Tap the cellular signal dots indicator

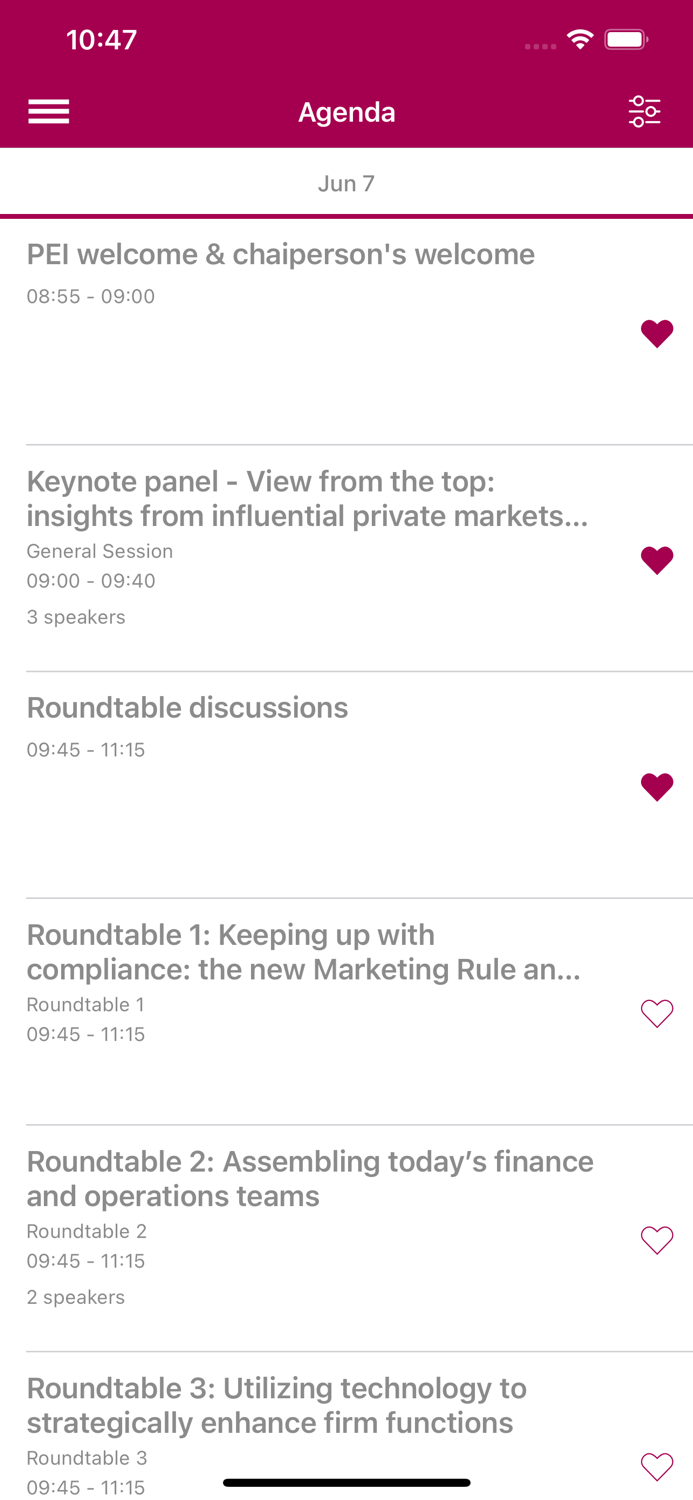pos(539,46)
